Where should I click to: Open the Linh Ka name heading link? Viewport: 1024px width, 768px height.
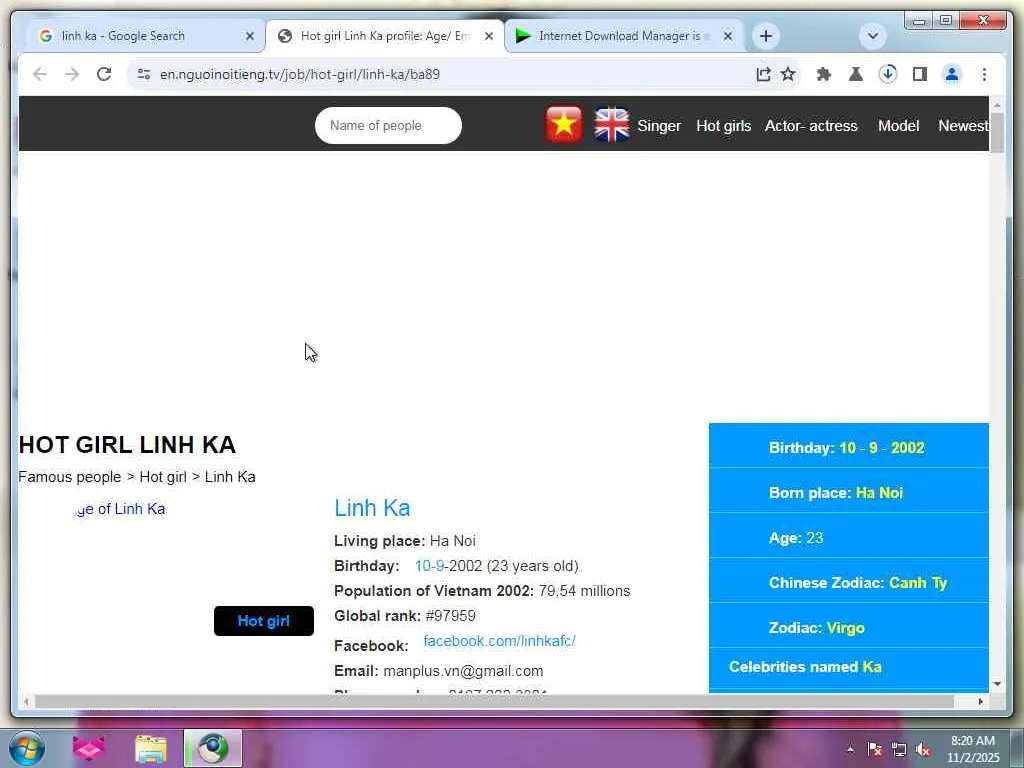click(372, 508)
